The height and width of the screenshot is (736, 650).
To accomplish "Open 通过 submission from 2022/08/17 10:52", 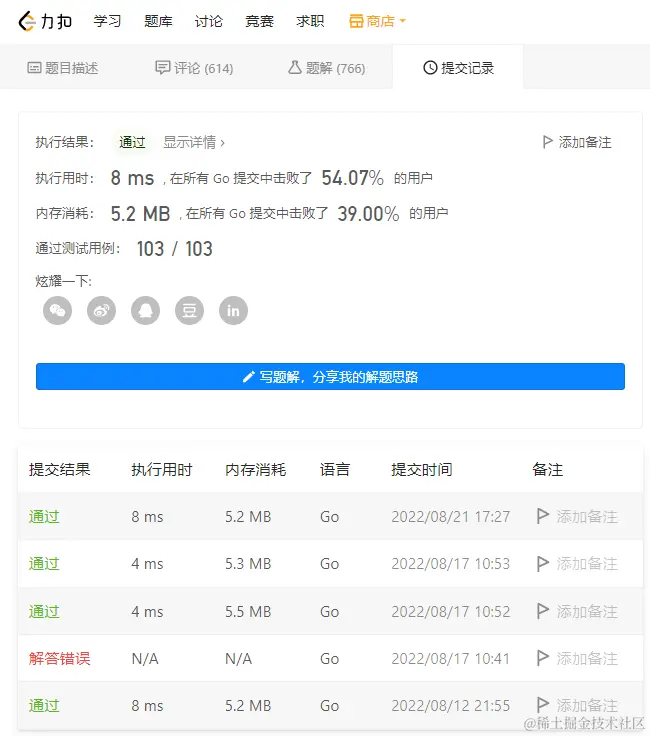I will coord(44,612).
